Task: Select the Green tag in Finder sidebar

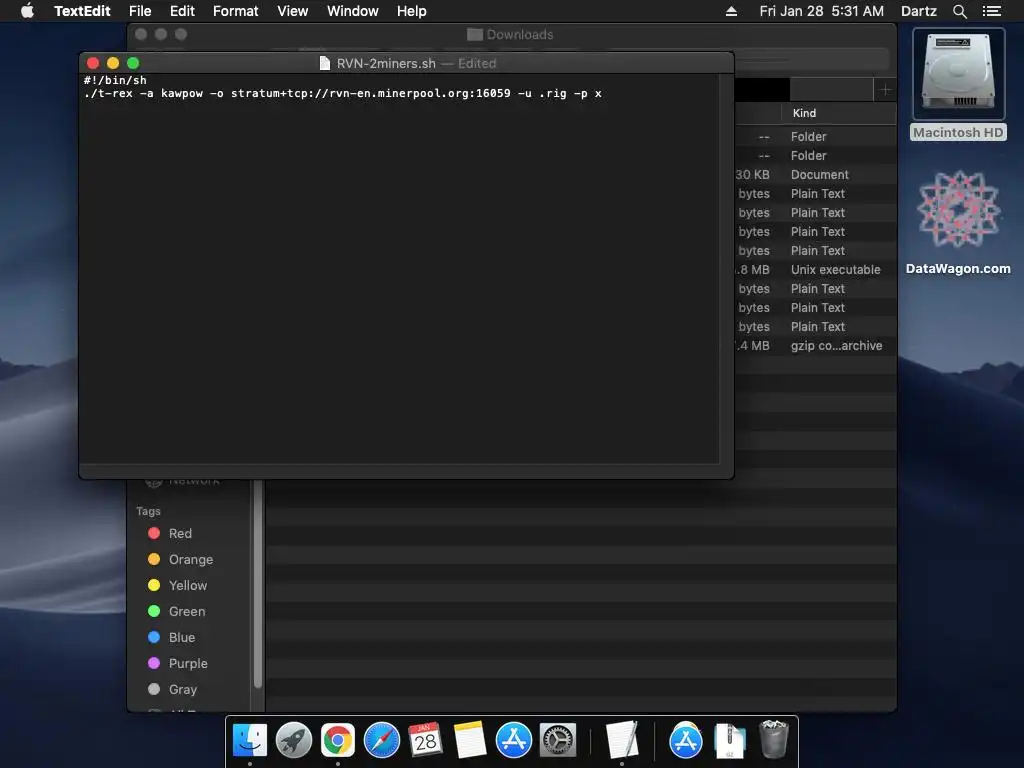Action: pyautogui.click(x=176, y=612)
